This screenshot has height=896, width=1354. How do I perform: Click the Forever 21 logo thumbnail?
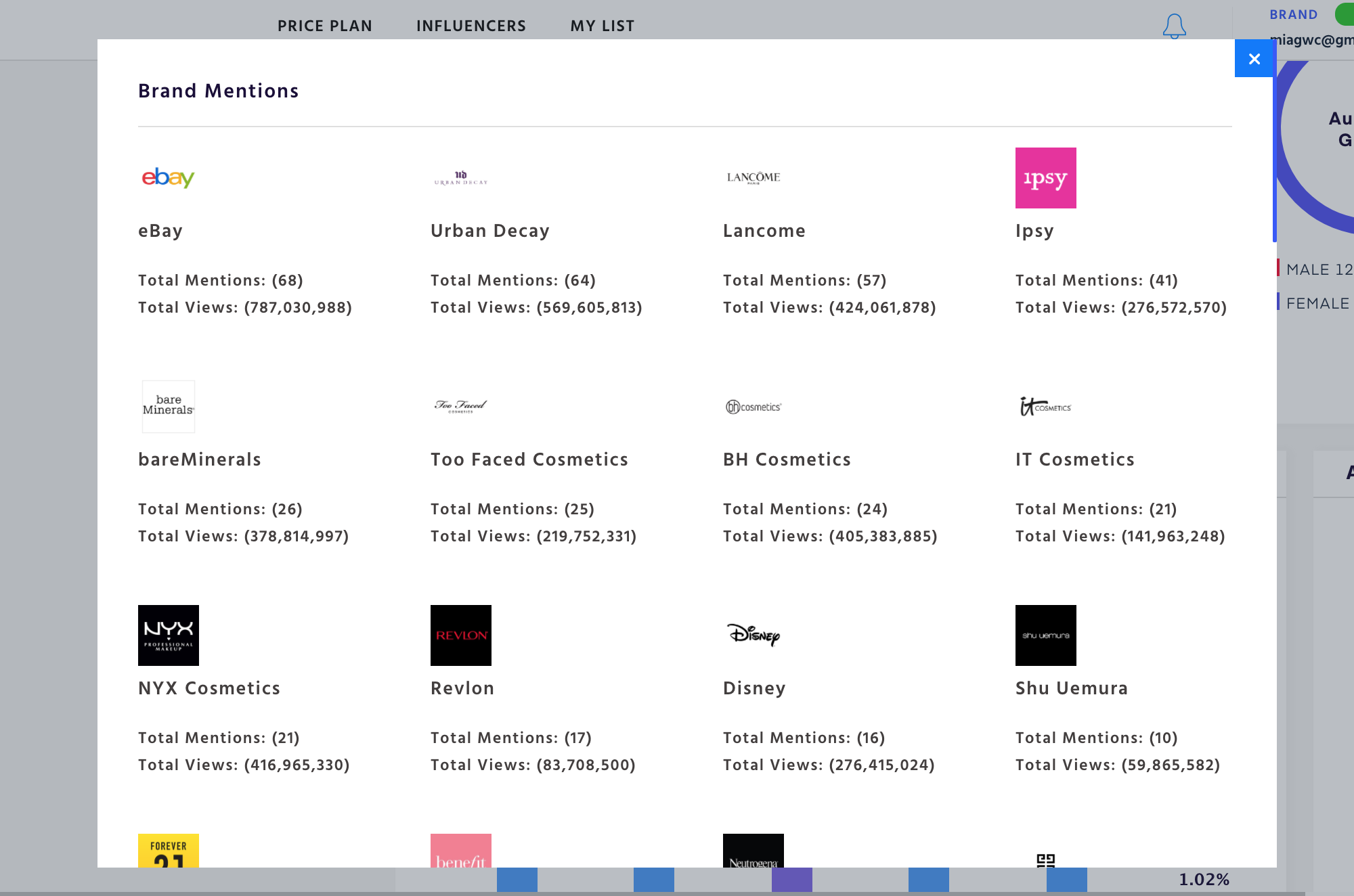(x=168, y=851)
